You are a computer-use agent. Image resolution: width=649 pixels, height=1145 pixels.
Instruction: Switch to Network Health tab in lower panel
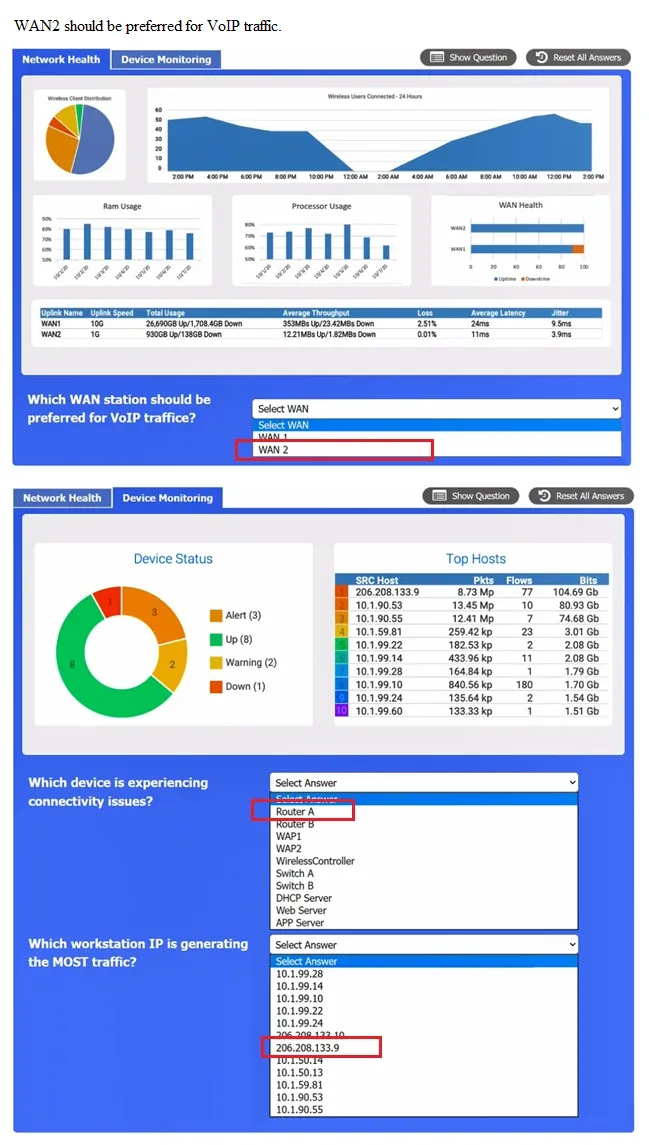[x=62, y=498]
